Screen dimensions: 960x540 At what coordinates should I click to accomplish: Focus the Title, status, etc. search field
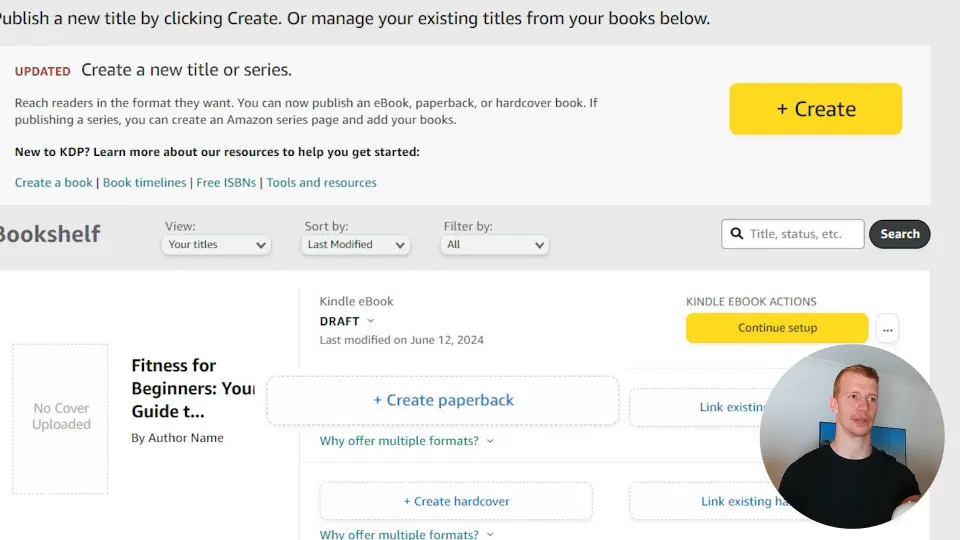click(x=792, y=234)
